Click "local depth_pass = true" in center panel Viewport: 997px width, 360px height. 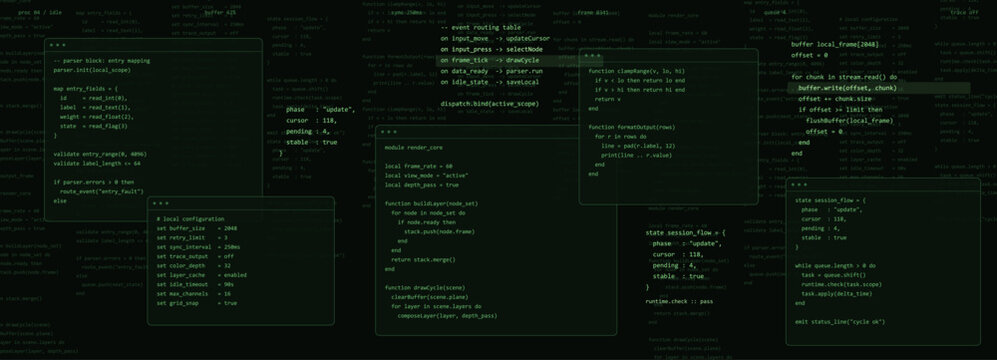(422, 185)
